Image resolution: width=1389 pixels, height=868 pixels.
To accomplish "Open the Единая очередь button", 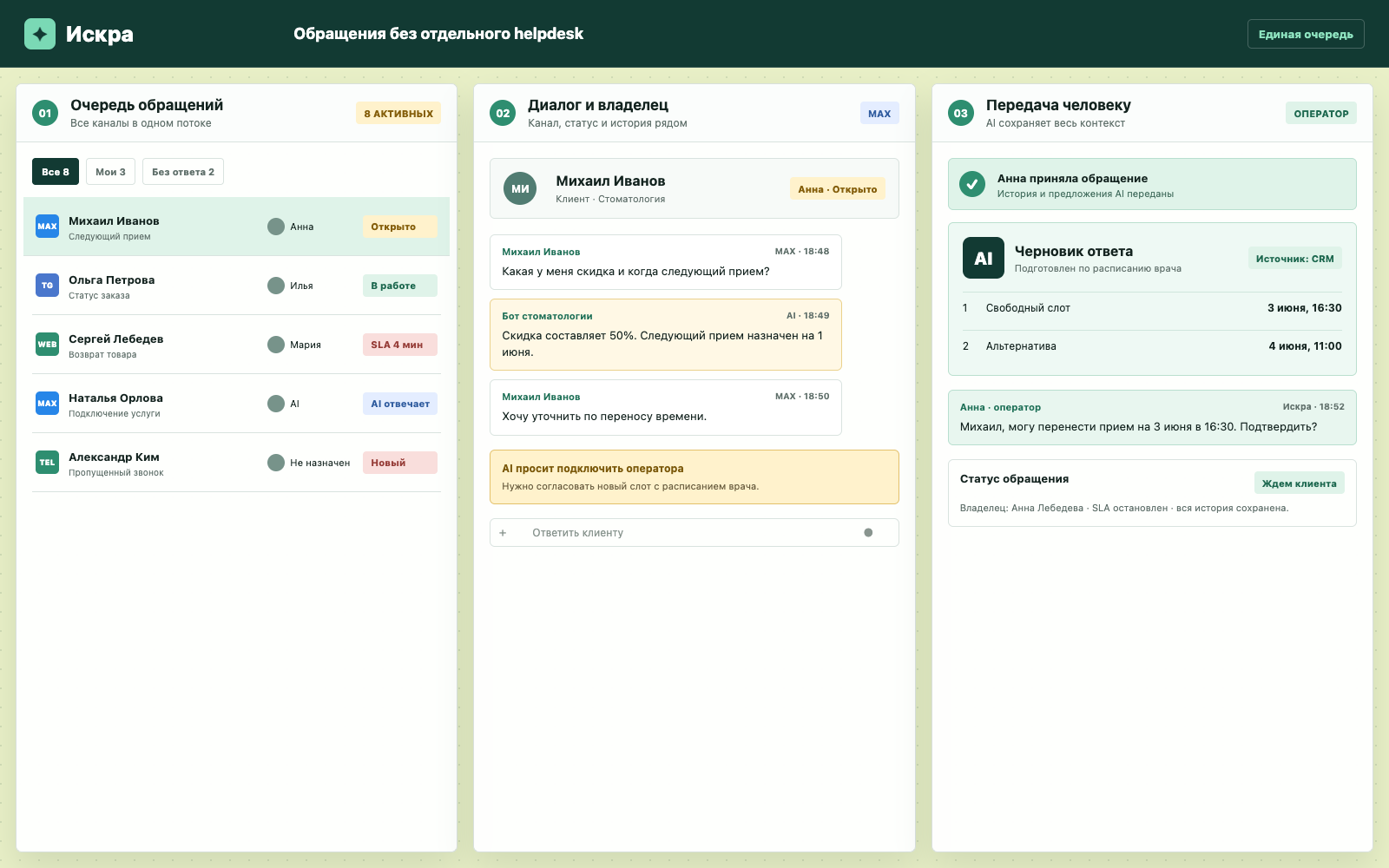I will click(1306, 34).
